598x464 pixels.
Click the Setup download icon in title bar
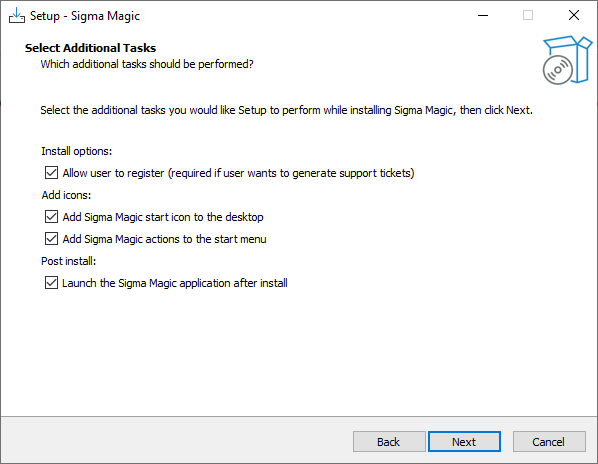pyautogui.click(x=17, y=16)
